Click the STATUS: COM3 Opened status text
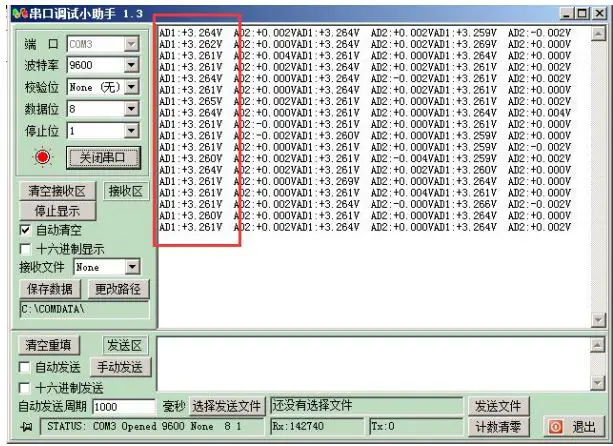Screen dimensions: 613x446 click(152, 426)
